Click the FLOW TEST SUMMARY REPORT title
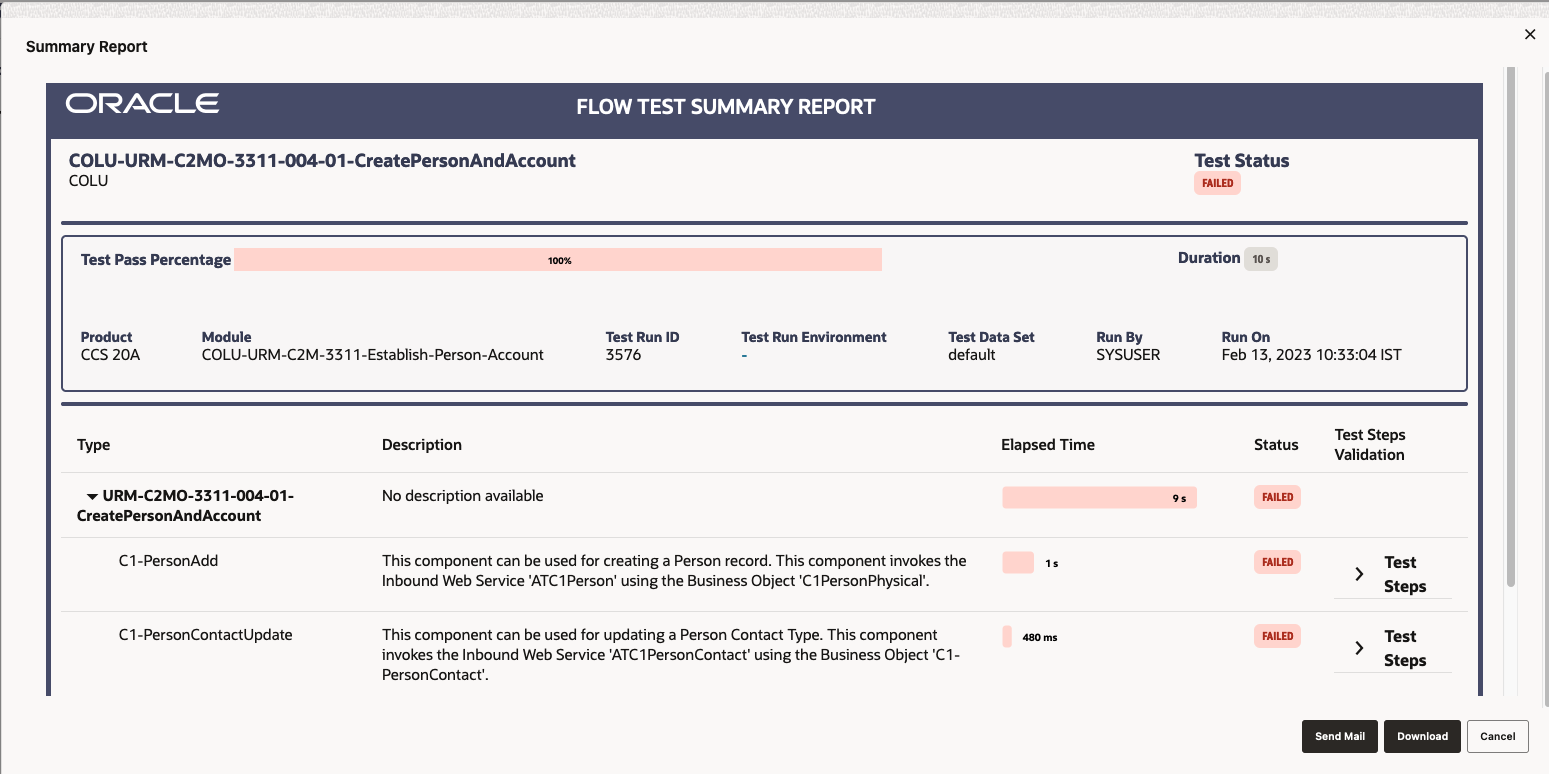This screenshot has width=1549, height=774. coord(726,106)
